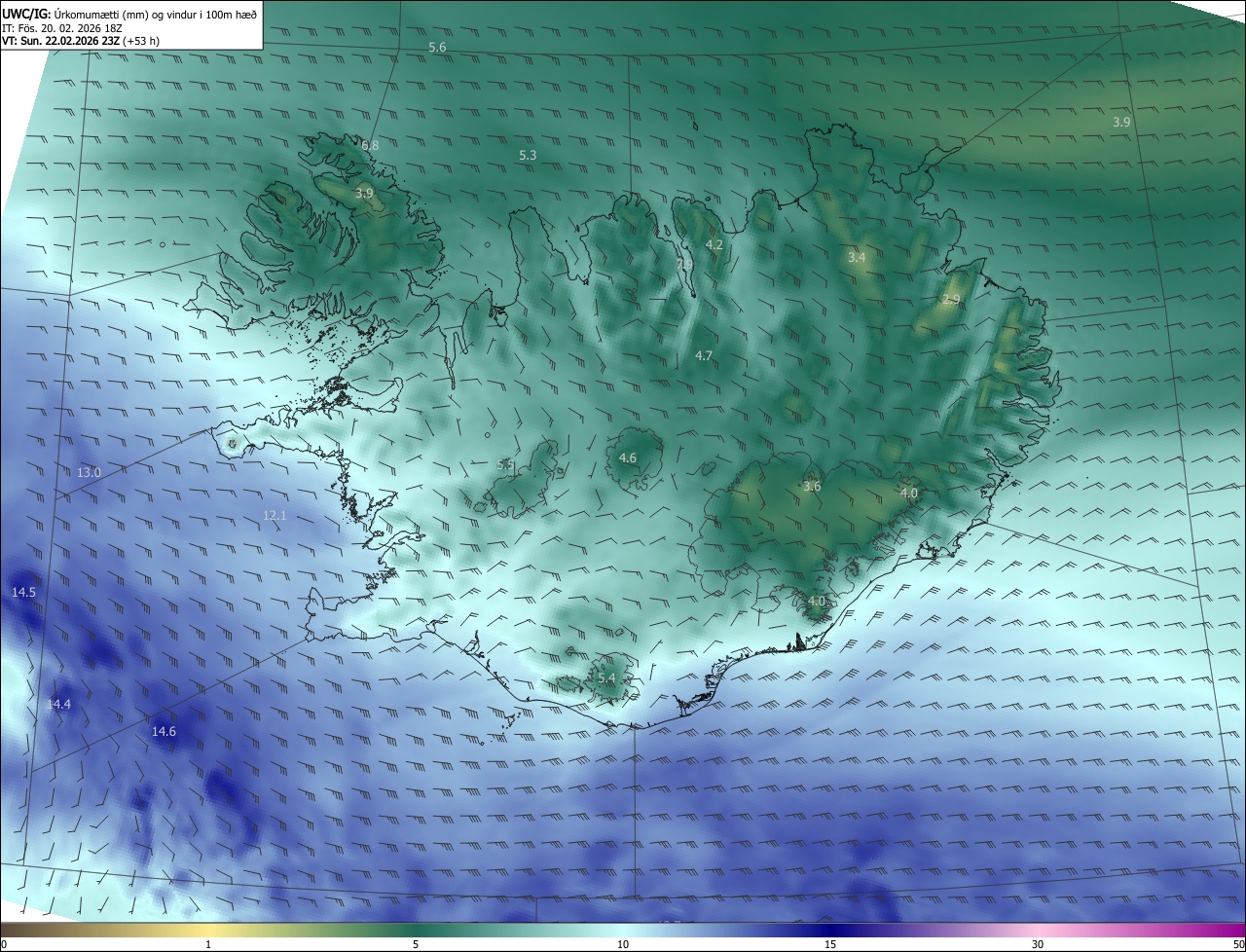Screen dimensions: 1246x952
Task: Click the 6.8 value at the Westfjords tip
Action: point(370,145)
